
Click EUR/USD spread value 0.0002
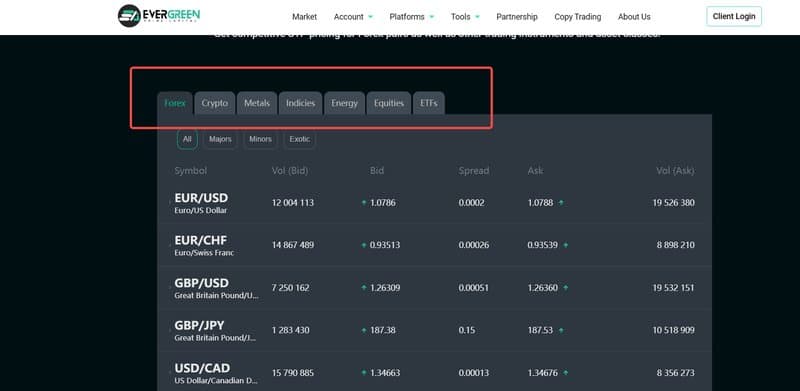tap(472, 203)
